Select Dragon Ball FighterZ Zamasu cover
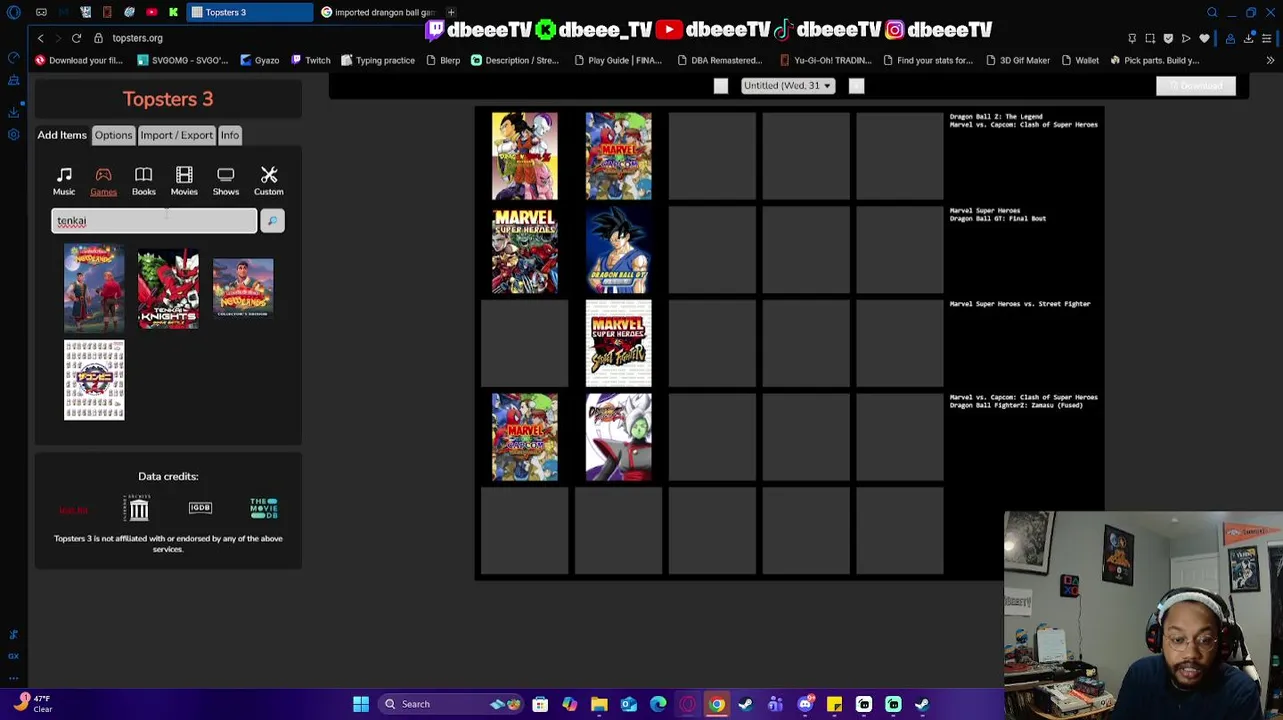Viewport: 1283px width, 720px height. (x=618, y=437)
